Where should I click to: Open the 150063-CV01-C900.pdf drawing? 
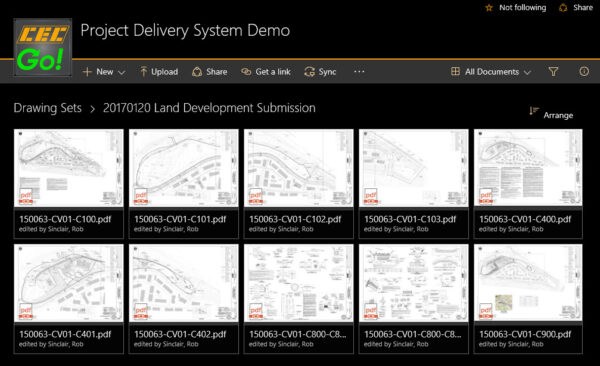point(528,299)
